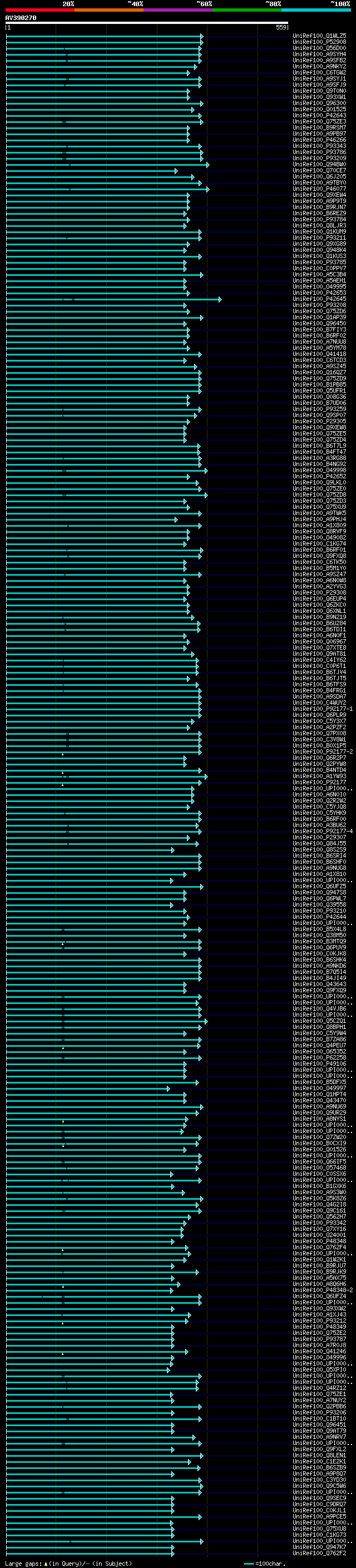Viewport: 356px width, 1568px height.
Task: Select the query name AV390270
Action: pos(21,18)
